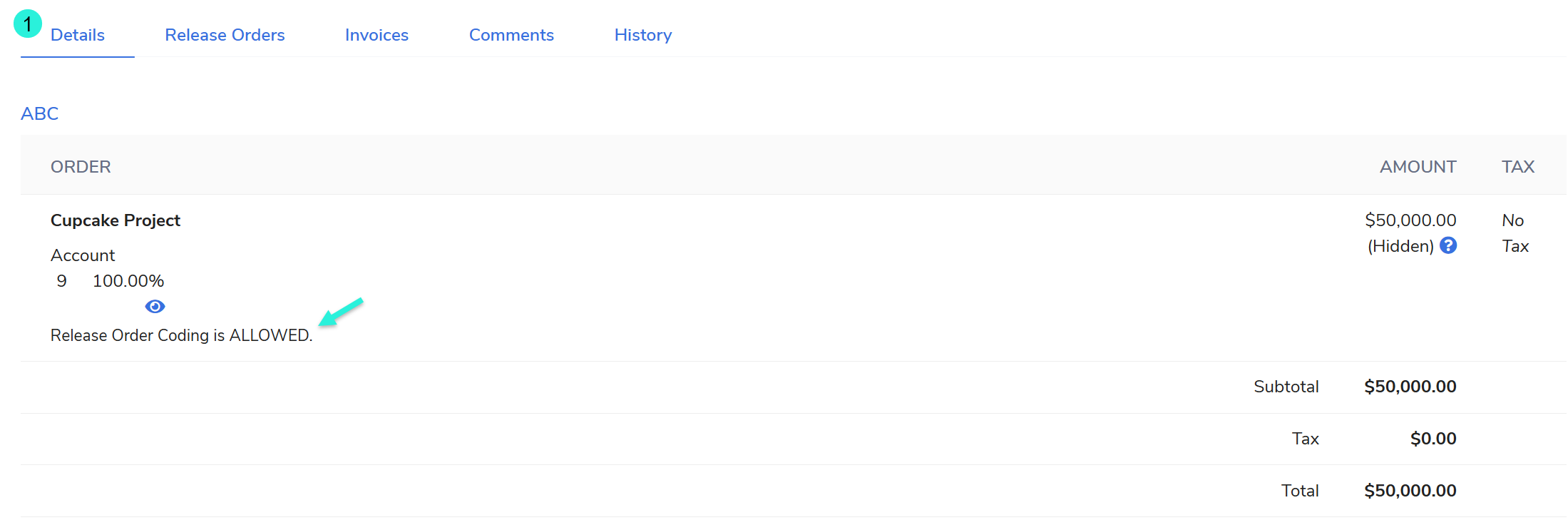Viewport: 1568px width, 530px height.
Task: Click the help icon beside (Hidden)
Action: pos(1447,245)
